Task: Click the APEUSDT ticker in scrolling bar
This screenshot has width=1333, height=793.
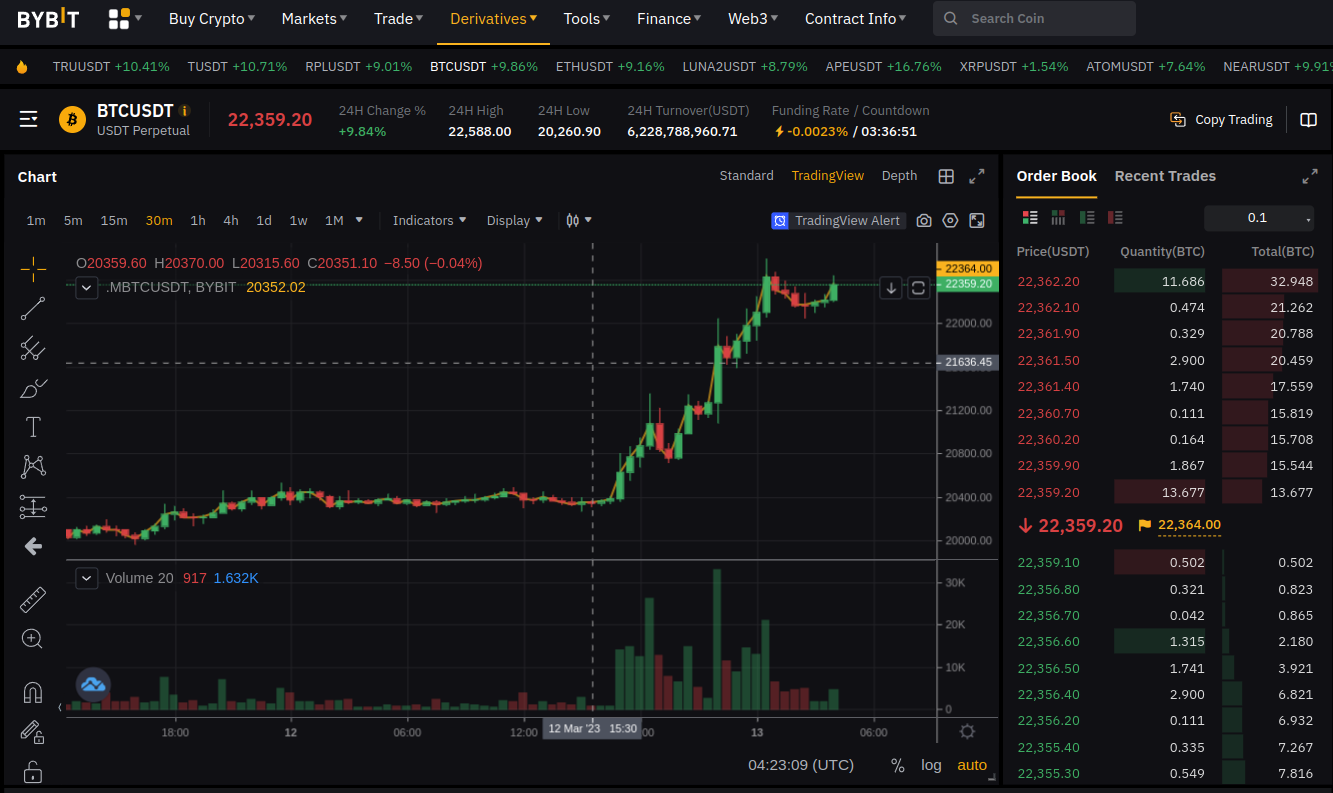Action: coord(883,67)
